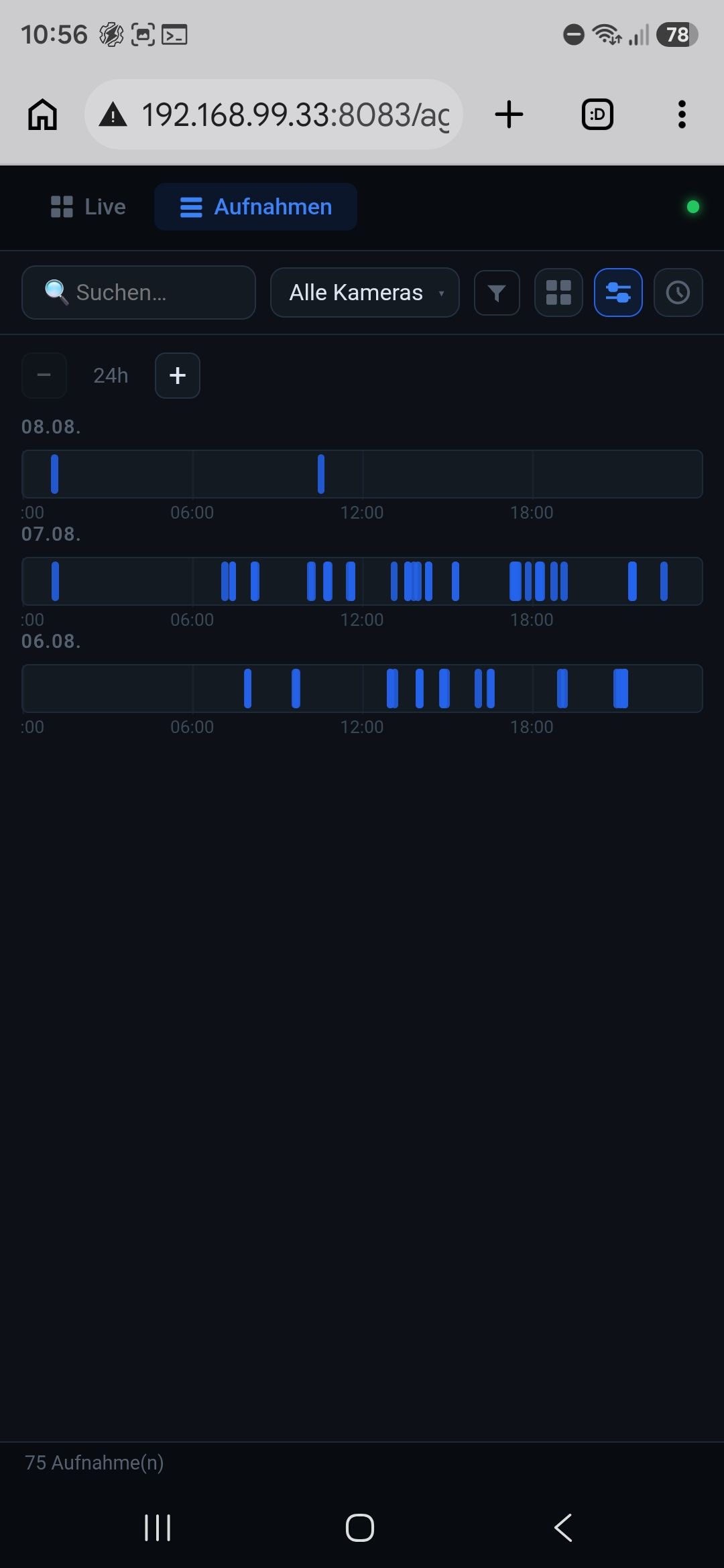Focus the Suchen search field
The image size is (724, 1568).
click(139, 293)
